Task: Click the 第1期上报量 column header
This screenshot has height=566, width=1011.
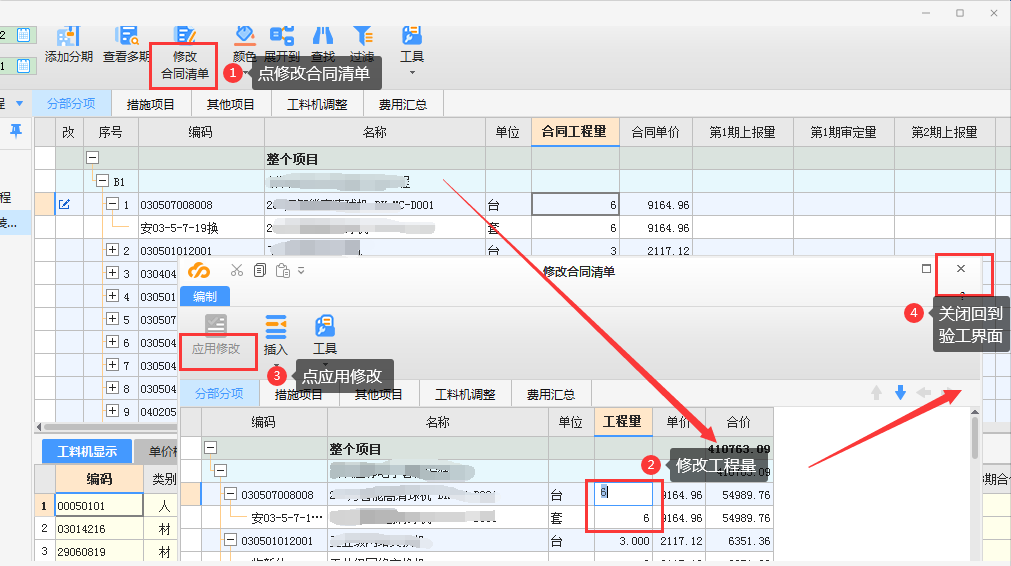Action: click(x=742, y=132)
